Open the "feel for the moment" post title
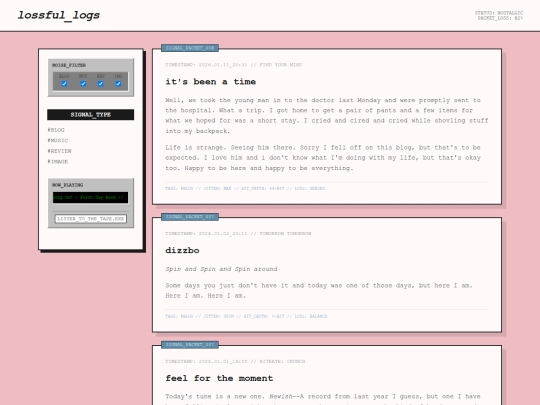 (x=219, y=378)
